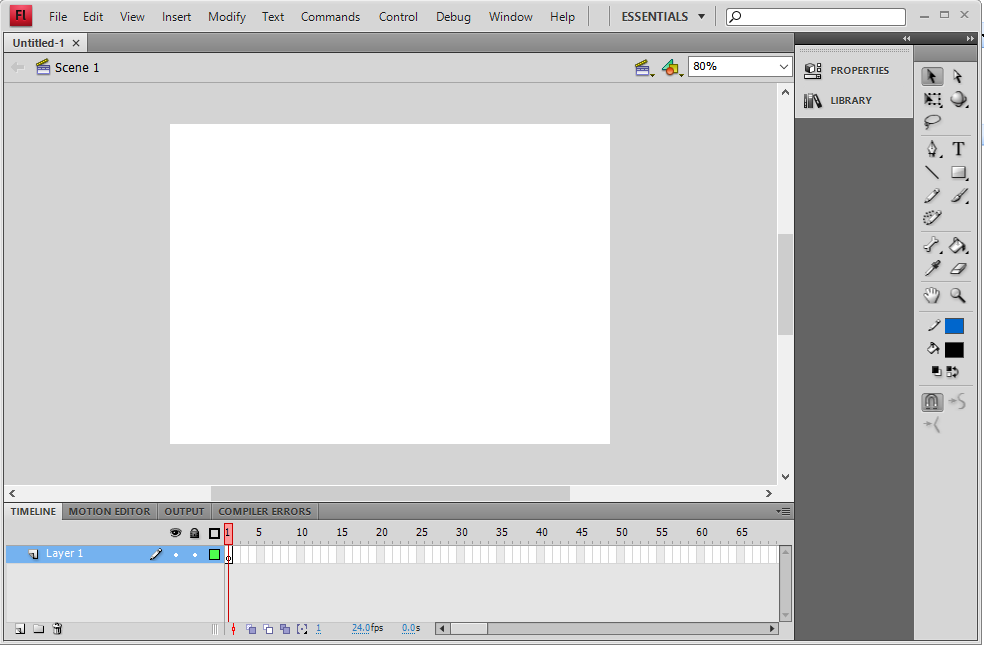Image resolution: width=984 pixels, height=645 pixels.
Task: Click the Black and White colors icon
Action: point(936,371)
